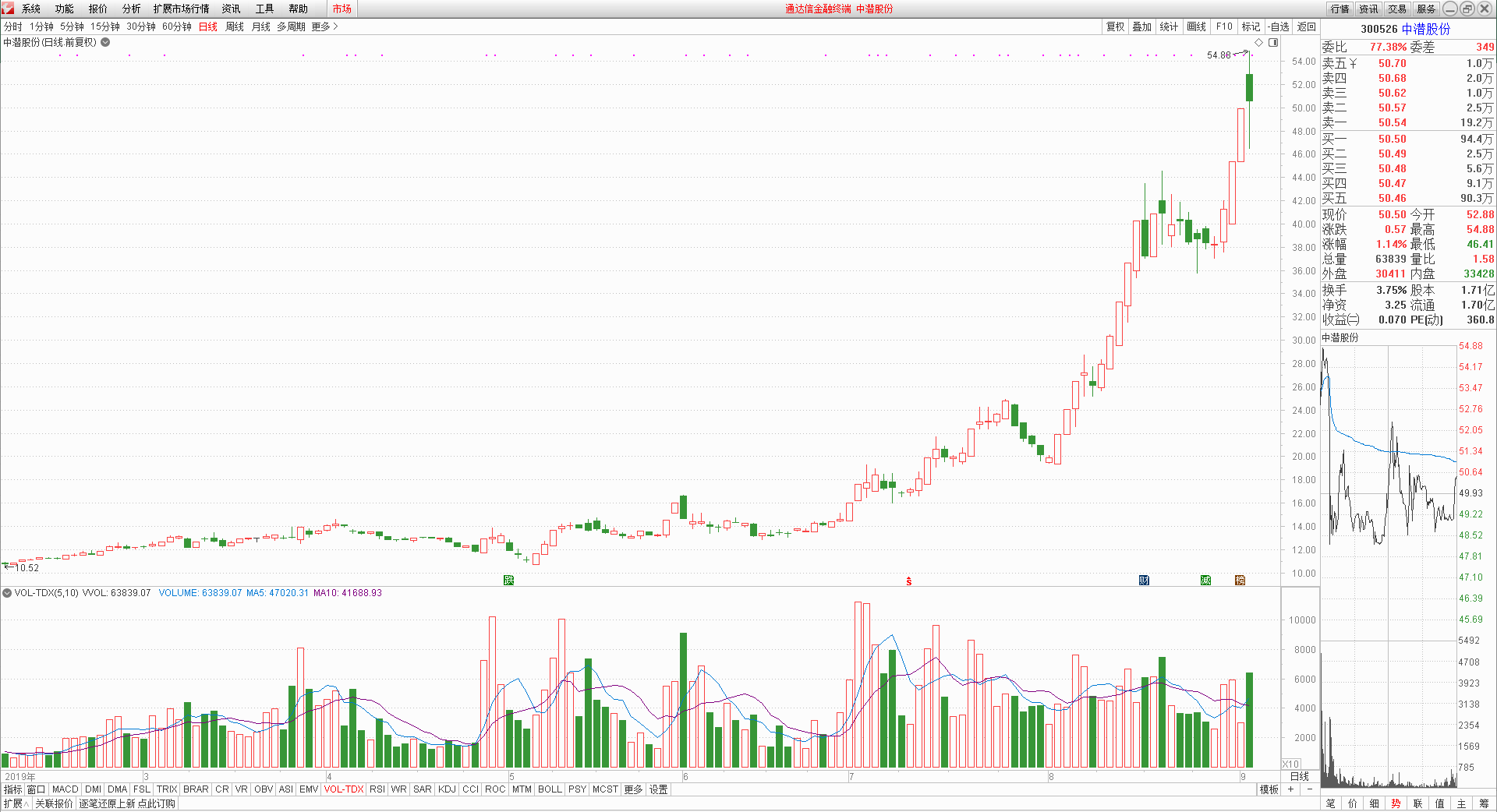Expand the 扩展 panel at bottom
Screen dimensions: 1497x812
16,803
